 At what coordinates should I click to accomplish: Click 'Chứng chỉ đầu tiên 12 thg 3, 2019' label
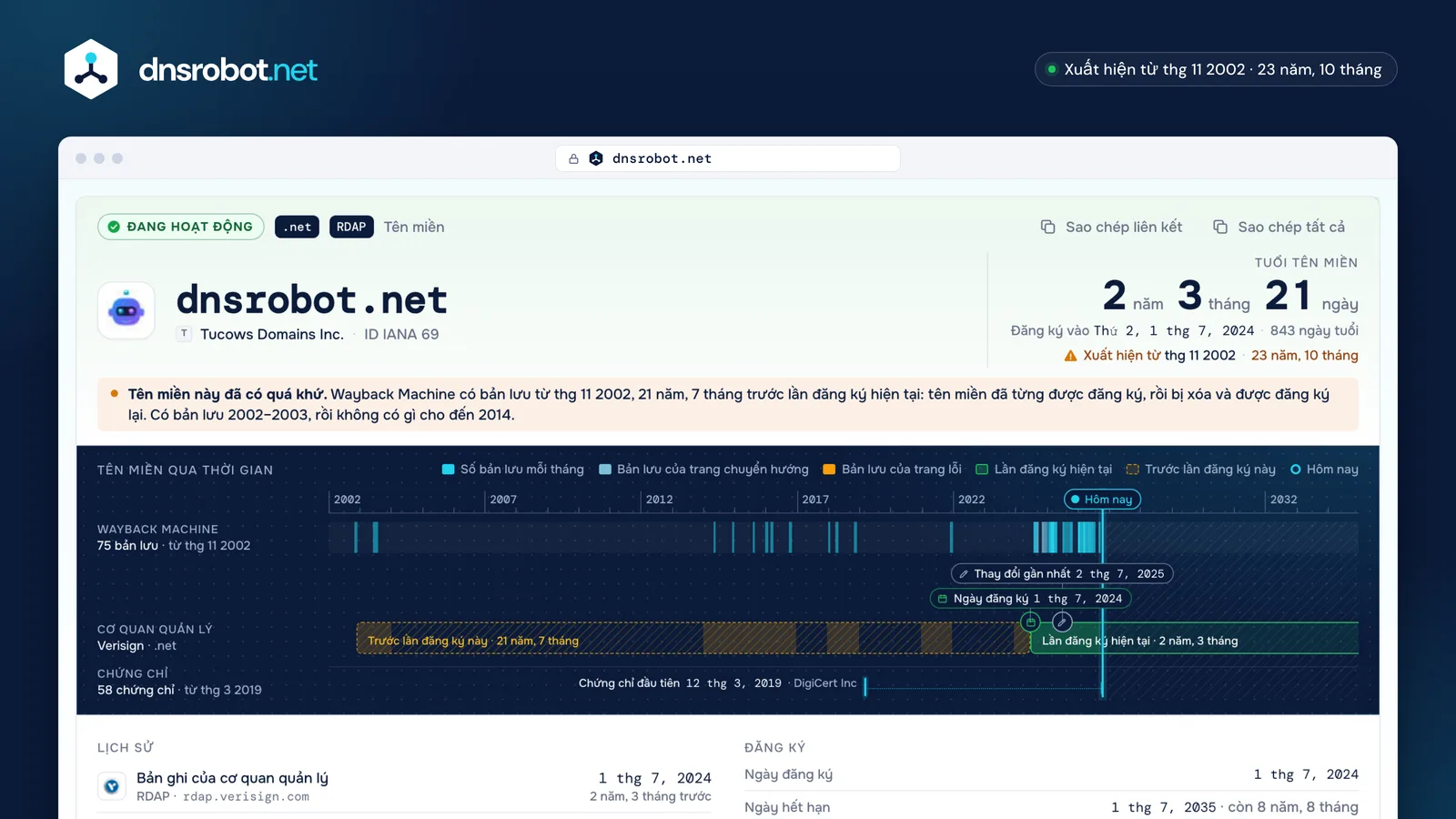[x=718, y=683]
